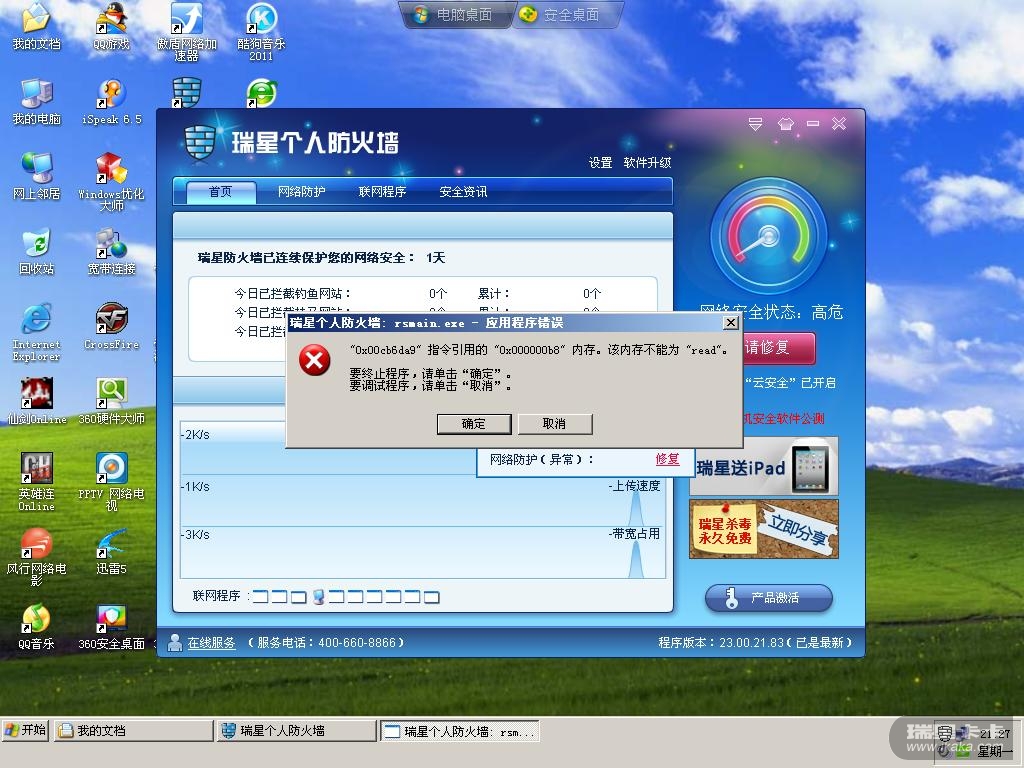This screenshot has width=1024, height=768.
Task: Click the firewall menu dropdown icon in title bar
Action: click(756, 124)
